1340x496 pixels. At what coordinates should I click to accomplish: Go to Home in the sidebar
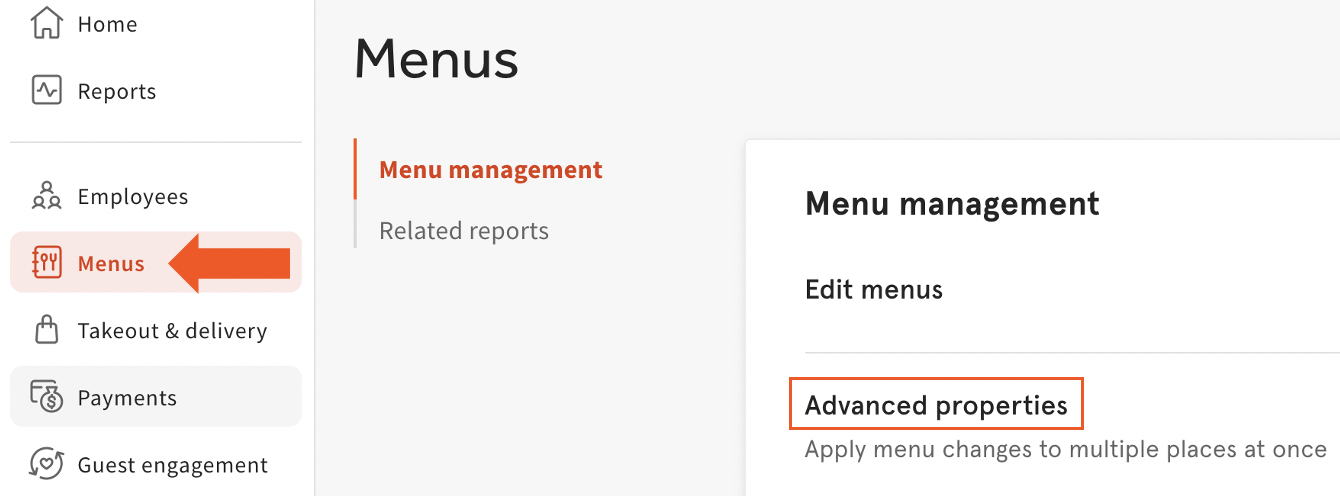[x=107, y=24]
